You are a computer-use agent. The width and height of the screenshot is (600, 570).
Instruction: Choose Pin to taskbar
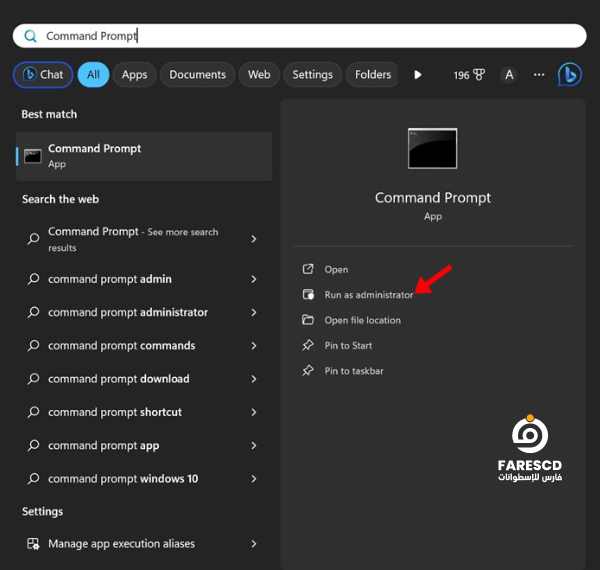click(354, 371)
